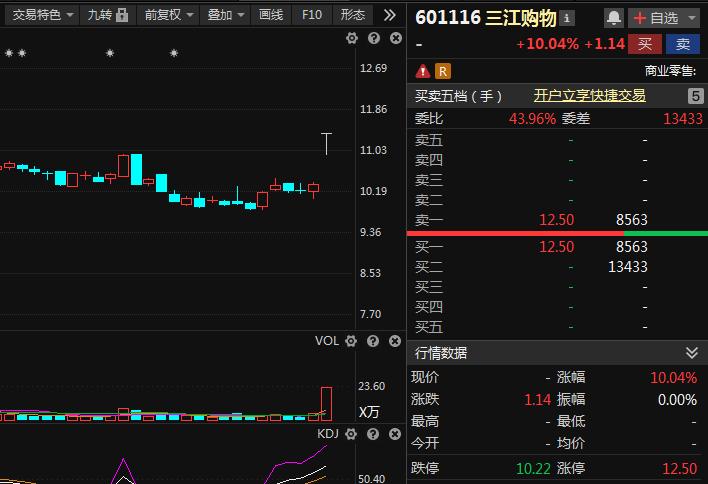Click the 买卖五档 panel heading
The width and height of the screenshot is (708, 484).
coord(458,96)
